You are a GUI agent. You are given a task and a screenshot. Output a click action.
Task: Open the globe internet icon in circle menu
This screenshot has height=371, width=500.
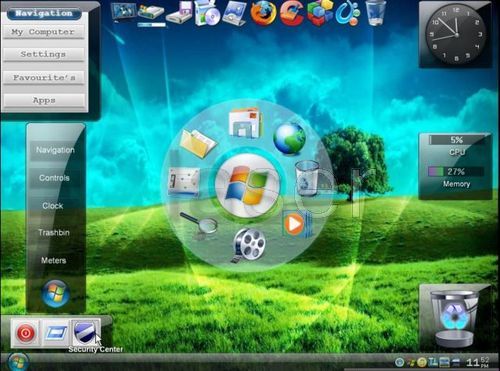coord(289,139)
